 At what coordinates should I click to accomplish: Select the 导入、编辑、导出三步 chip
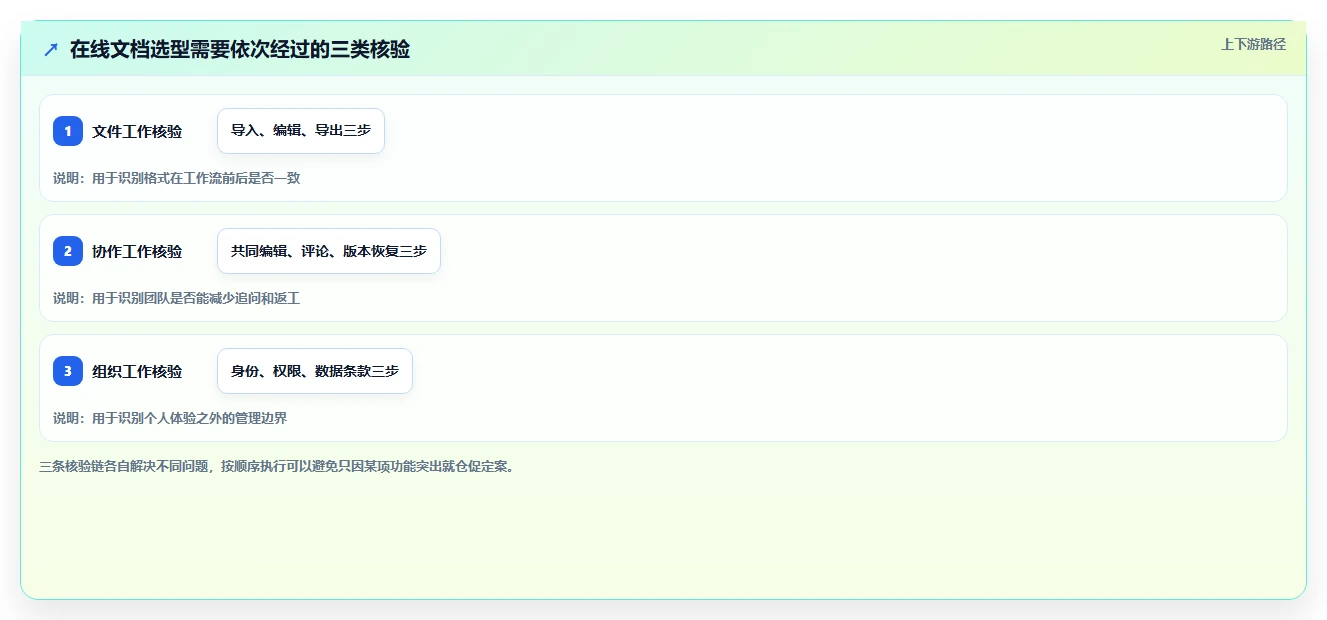pos(301,131)
